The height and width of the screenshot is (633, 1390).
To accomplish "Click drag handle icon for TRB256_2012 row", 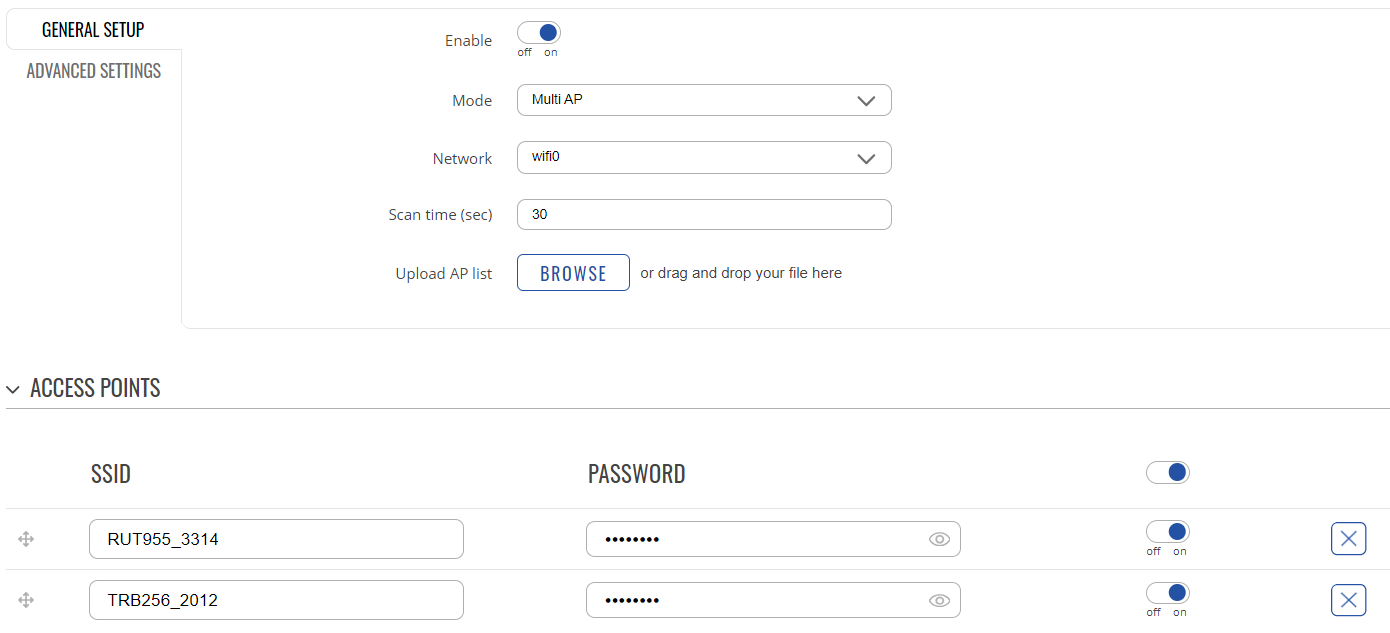I will point(26,600).
